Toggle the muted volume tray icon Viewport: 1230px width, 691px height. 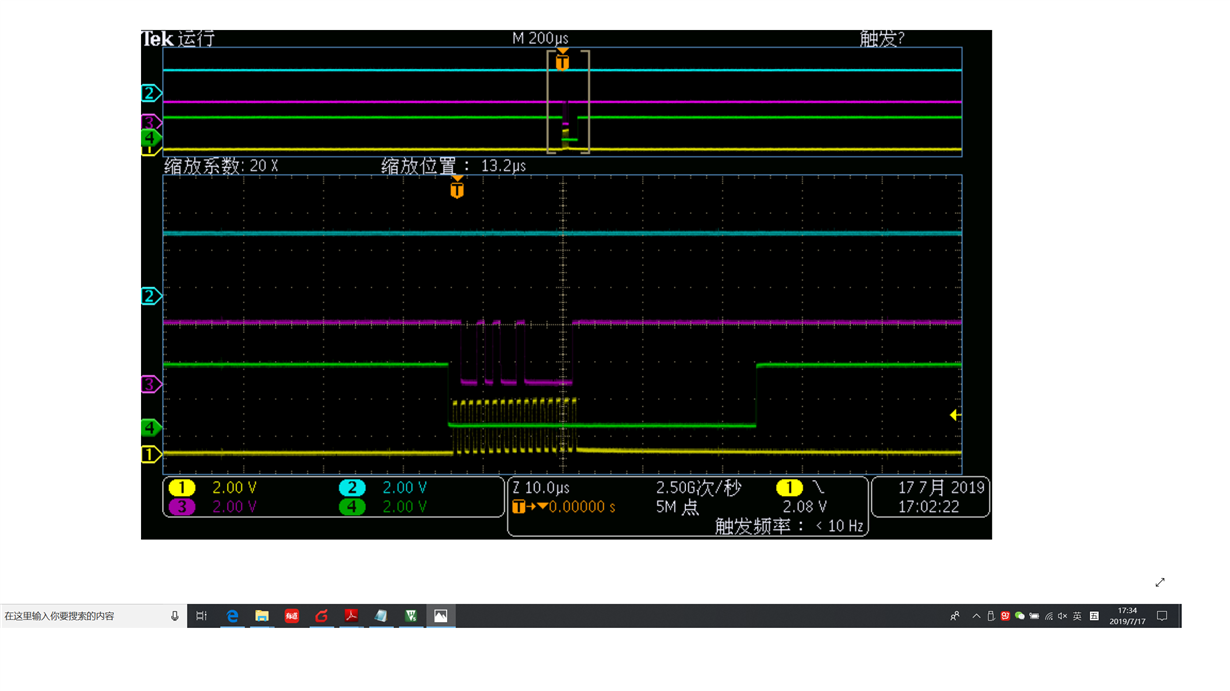[x=1062, y=616]
